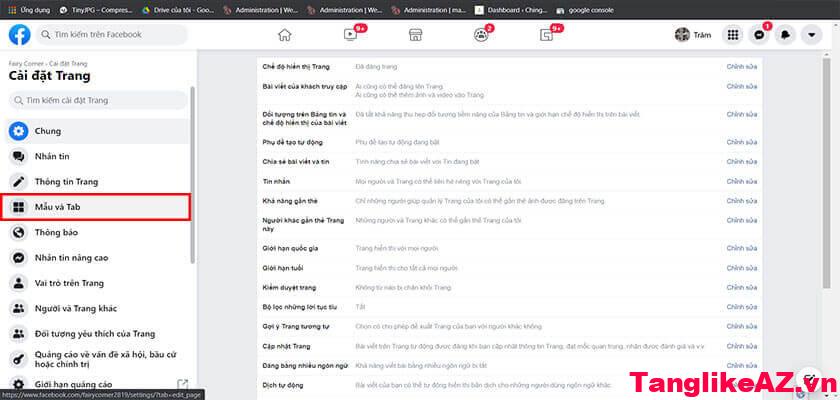Viewport: 840px width, 400px height.
Task: Open the Groups icon in top navigation
Action: 480,34
